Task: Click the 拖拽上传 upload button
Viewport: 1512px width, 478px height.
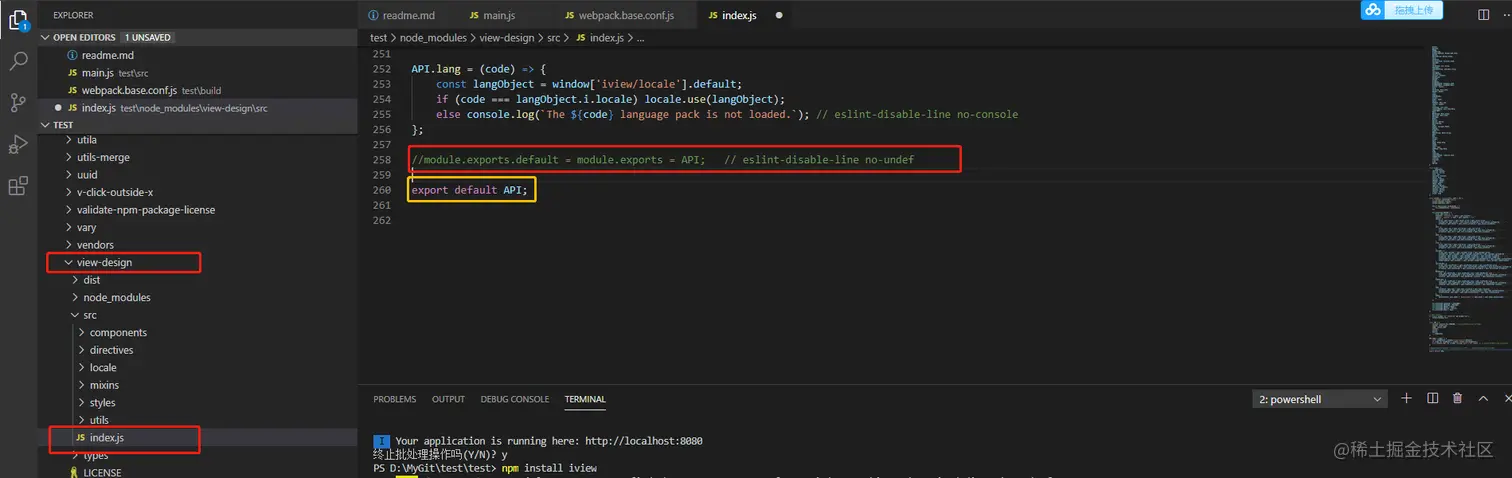Action: [x=1413, y=10]
